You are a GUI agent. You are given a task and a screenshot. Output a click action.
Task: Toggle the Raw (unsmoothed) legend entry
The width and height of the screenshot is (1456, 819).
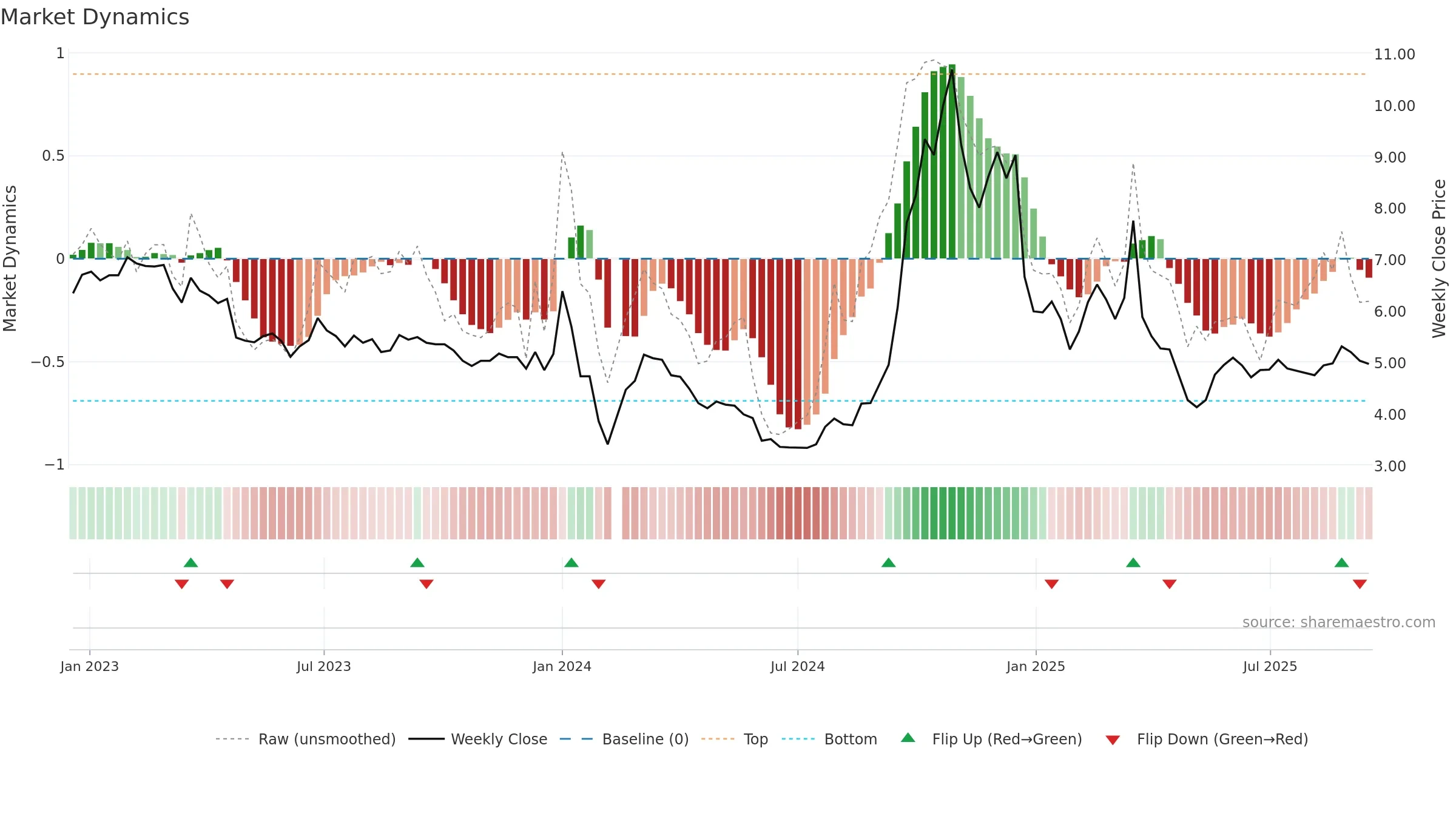point(305,739)
